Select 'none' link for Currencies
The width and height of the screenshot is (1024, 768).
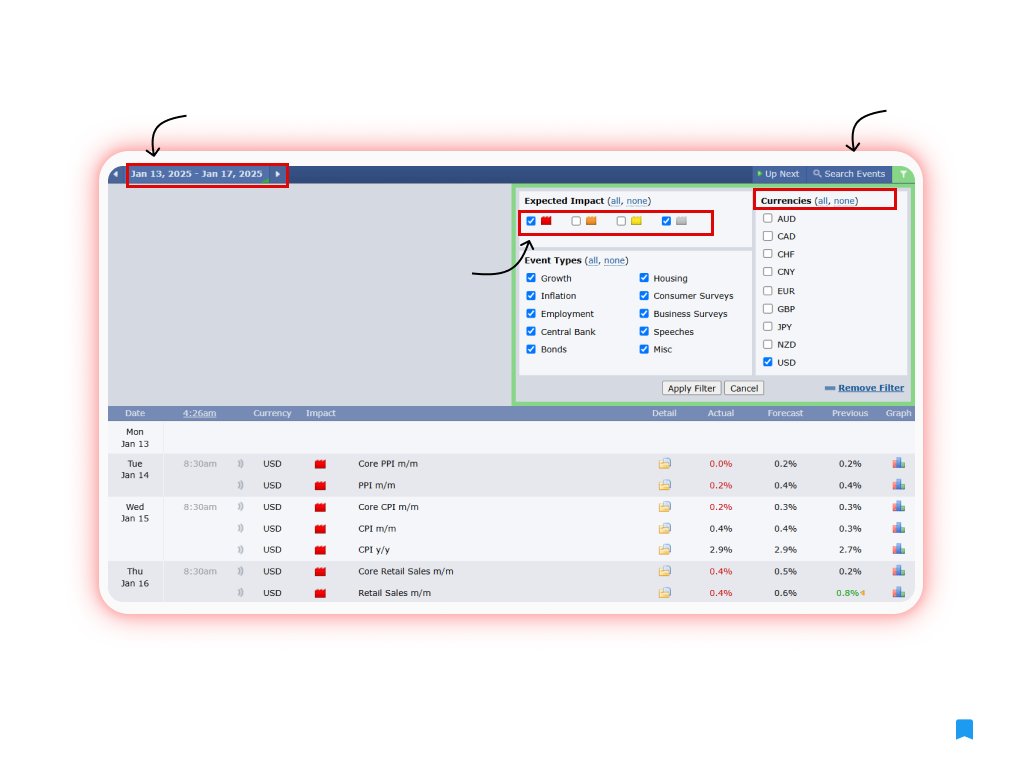pyautogui.click(x=844, y=201)
